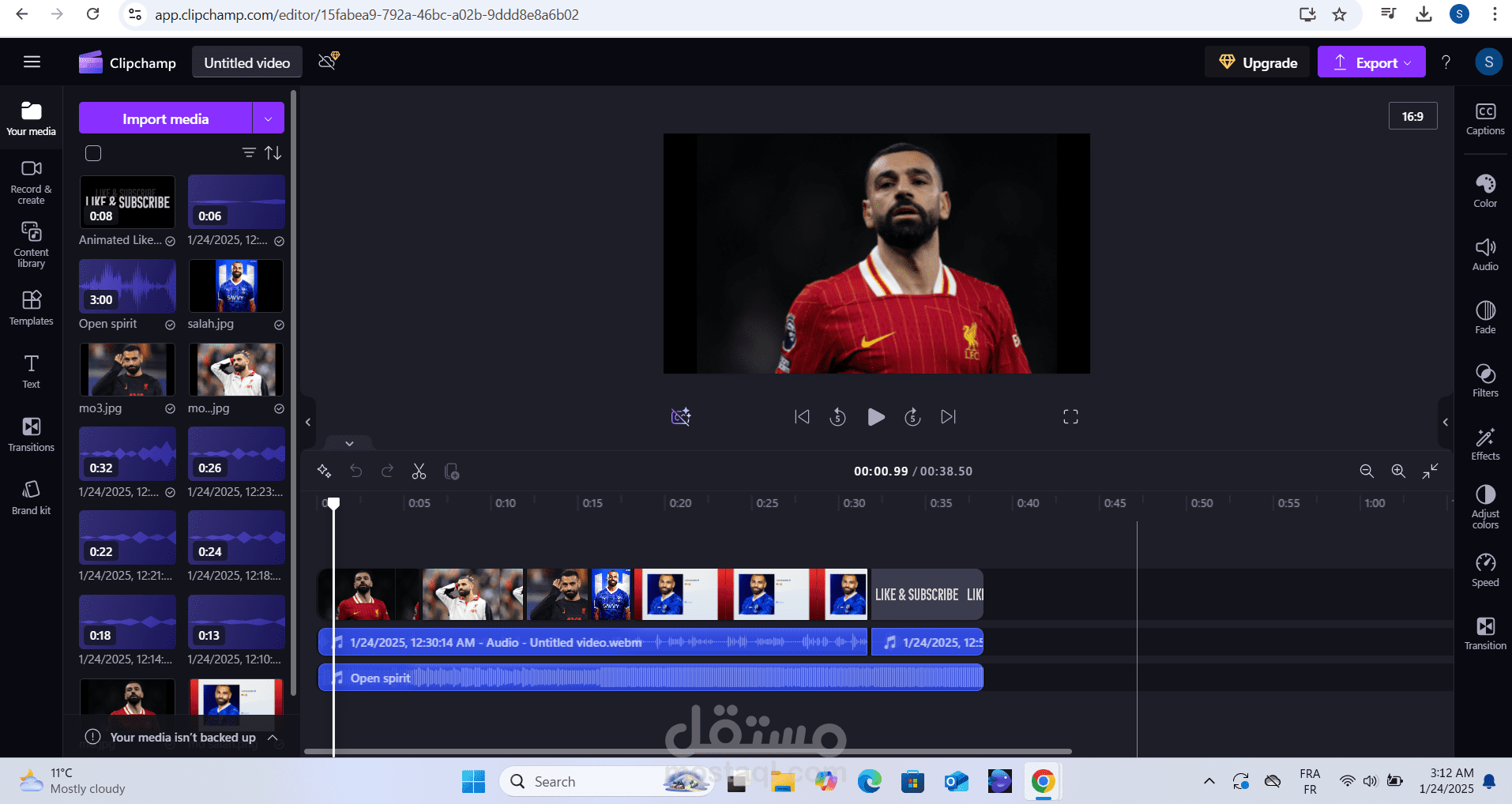
Task: Open the hamburger main menu
Action: tap(32, 62)
